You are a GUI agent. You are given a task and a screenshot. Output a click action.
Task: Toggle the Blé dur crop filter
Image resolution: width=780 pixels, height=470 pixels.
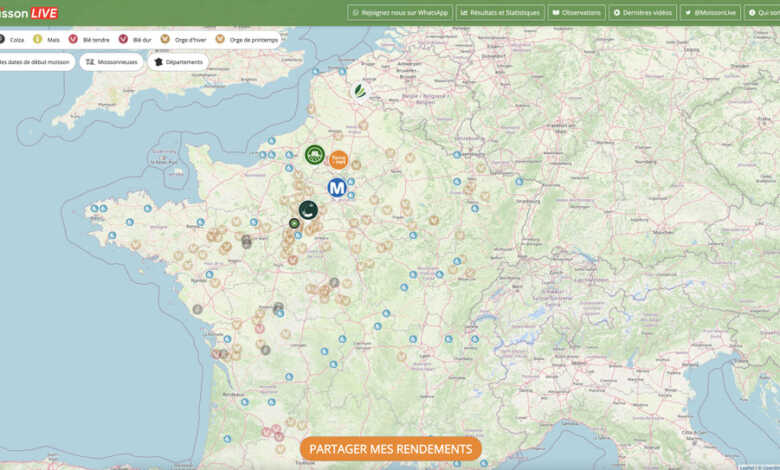135,39
